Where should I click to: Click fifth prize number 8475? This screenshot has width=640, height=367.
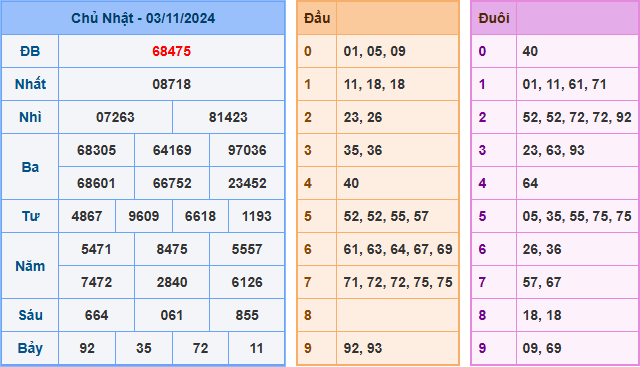172,249
